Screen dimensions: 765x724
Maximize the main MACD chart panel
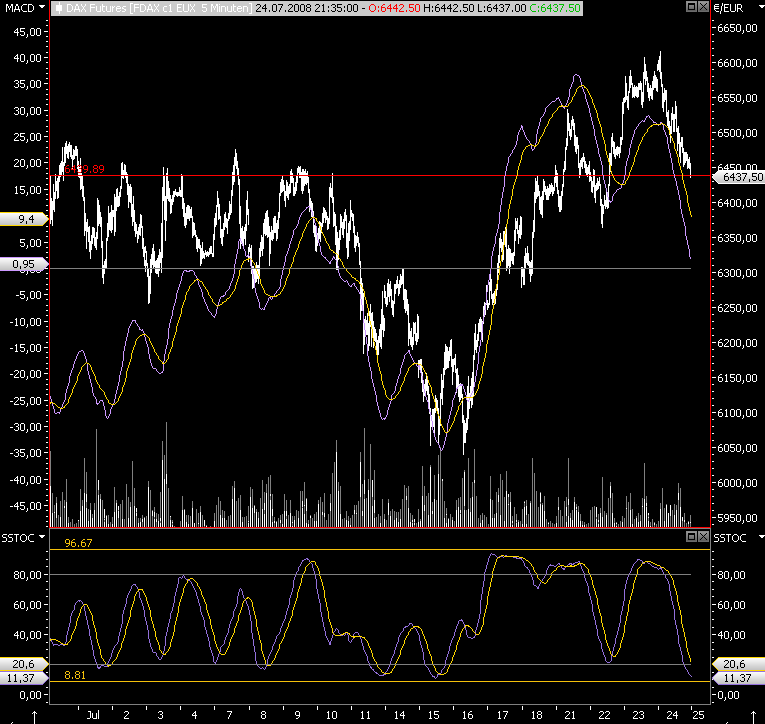(691, 7)
